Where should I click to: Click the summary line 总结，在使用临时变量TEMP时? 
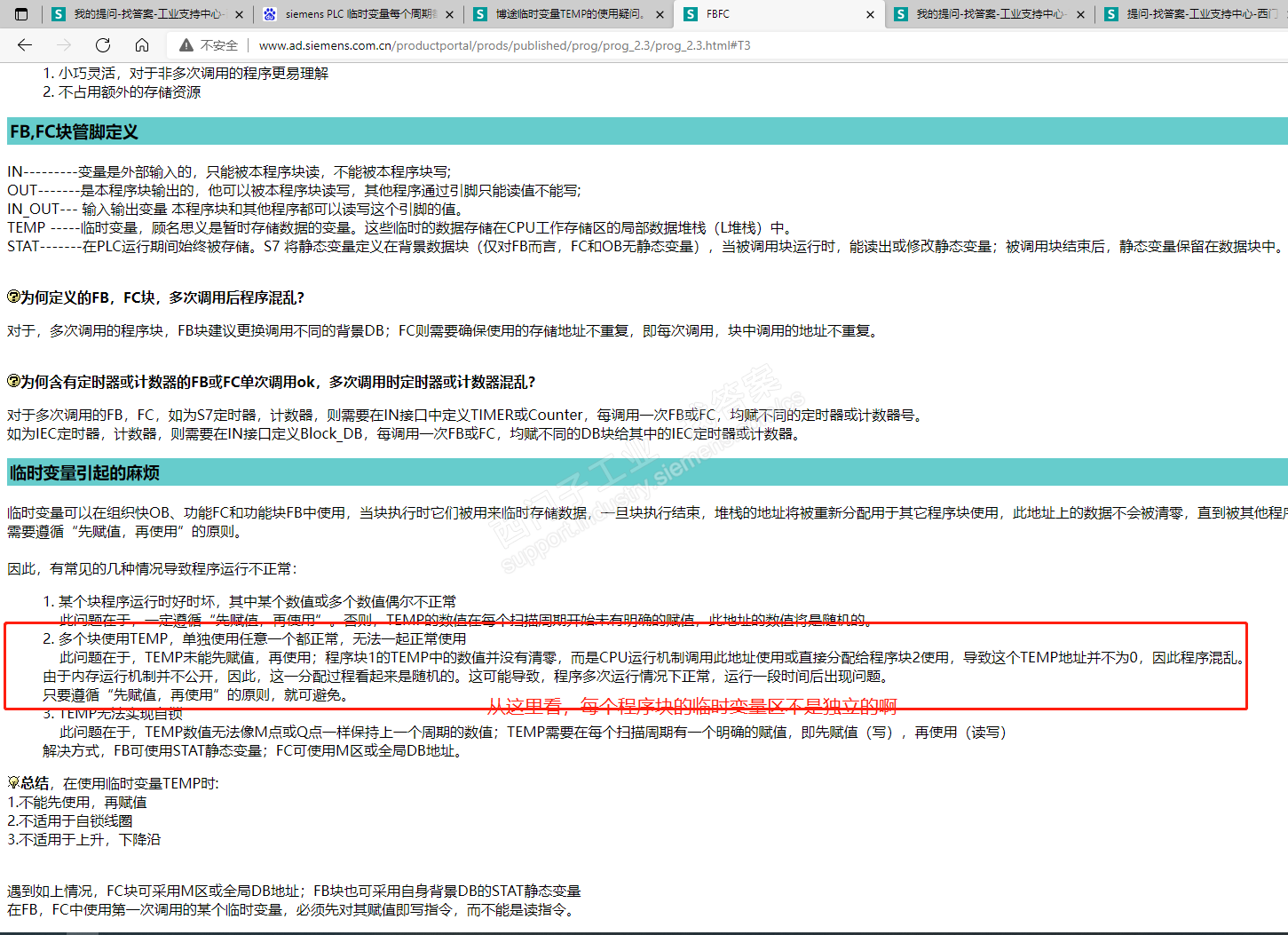point(114,783)
